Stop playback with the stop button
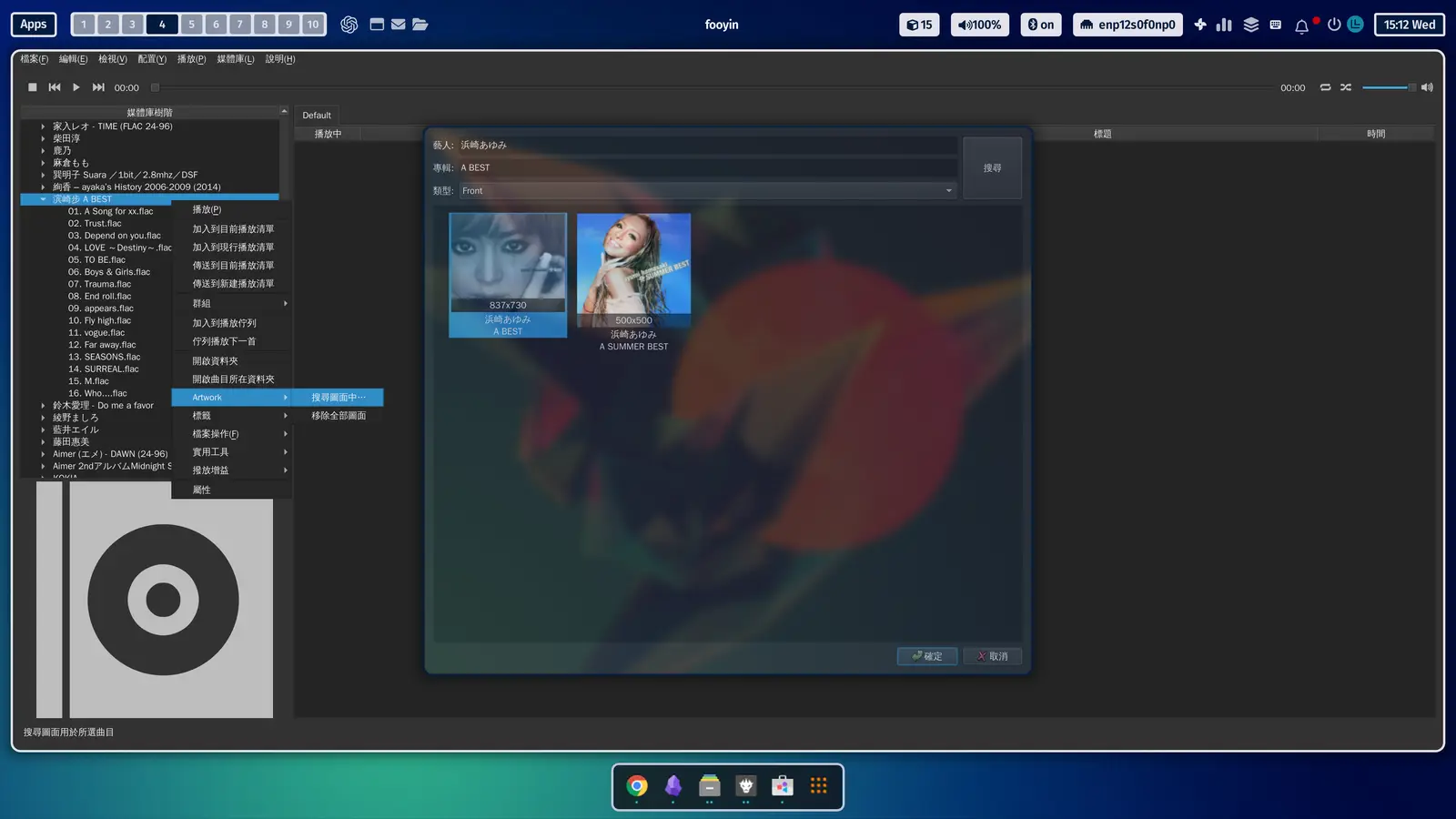The width and height of the screenshot is (1456, 819). pyautogui.click(x=33, y=87)
